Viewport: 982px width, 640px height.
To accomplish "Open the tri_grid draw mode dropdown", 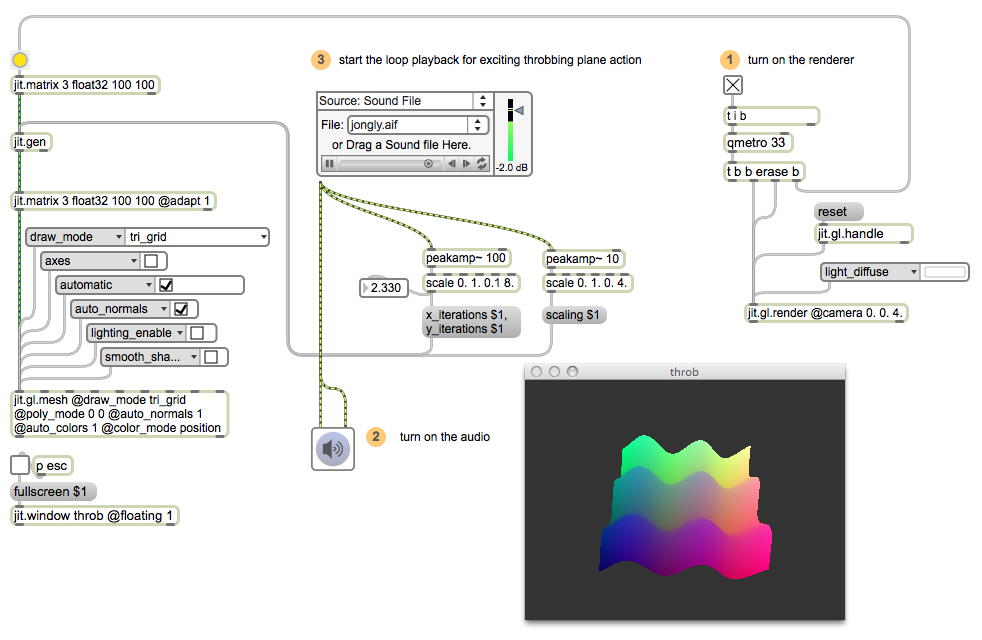I will pyautogui.click(x=197, y=237).
